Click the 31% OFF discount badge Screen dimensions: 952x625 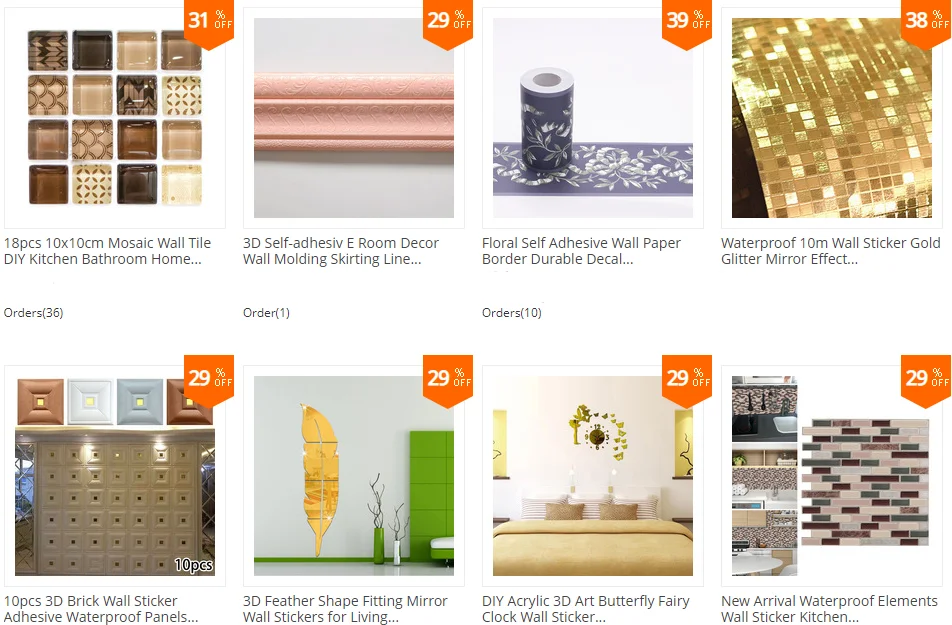[x=209, y=22]
